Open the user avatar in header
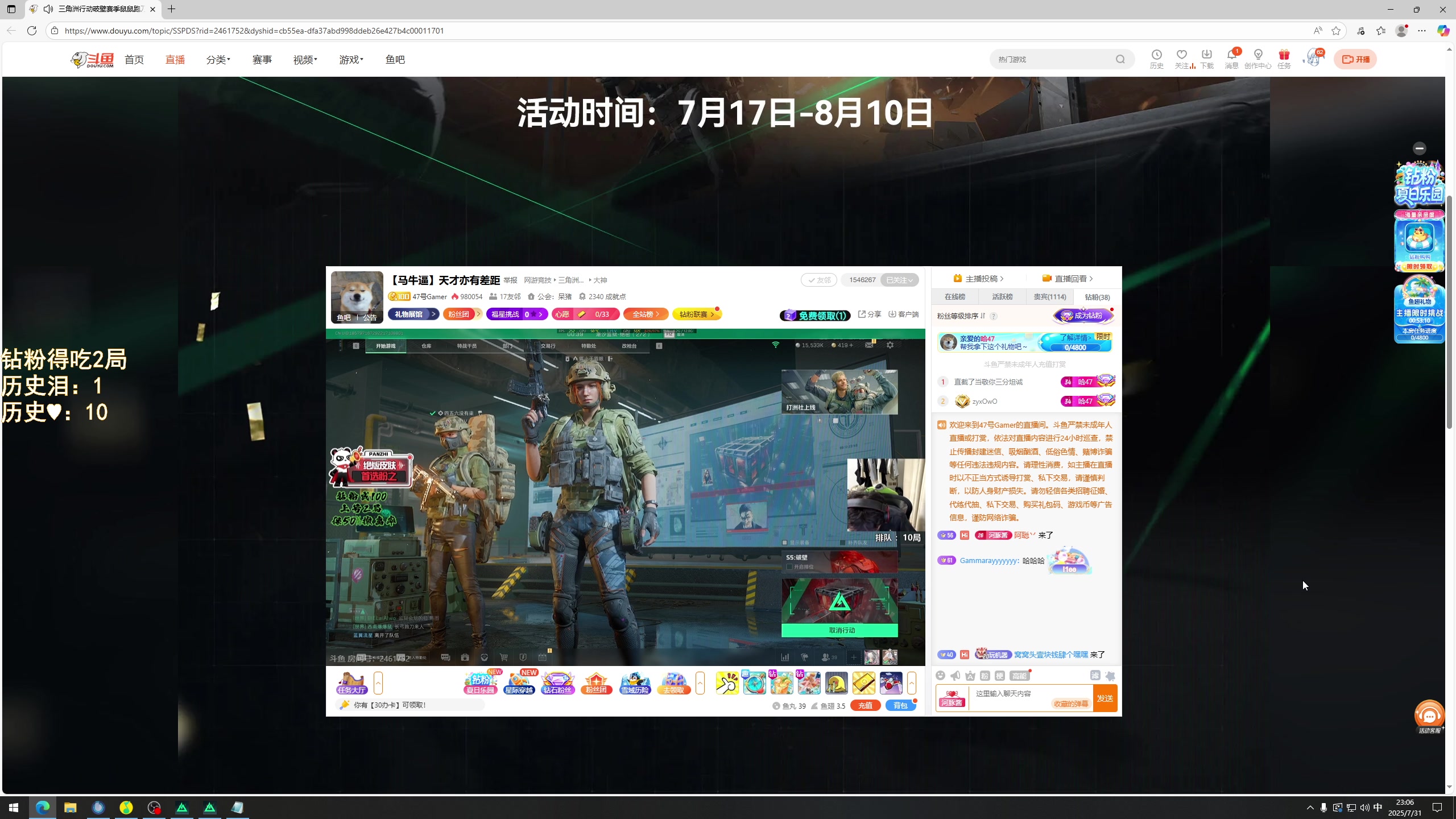The height and width of the screenshot is (819, 1456). pyautogui.click(x=1314, y=58)
